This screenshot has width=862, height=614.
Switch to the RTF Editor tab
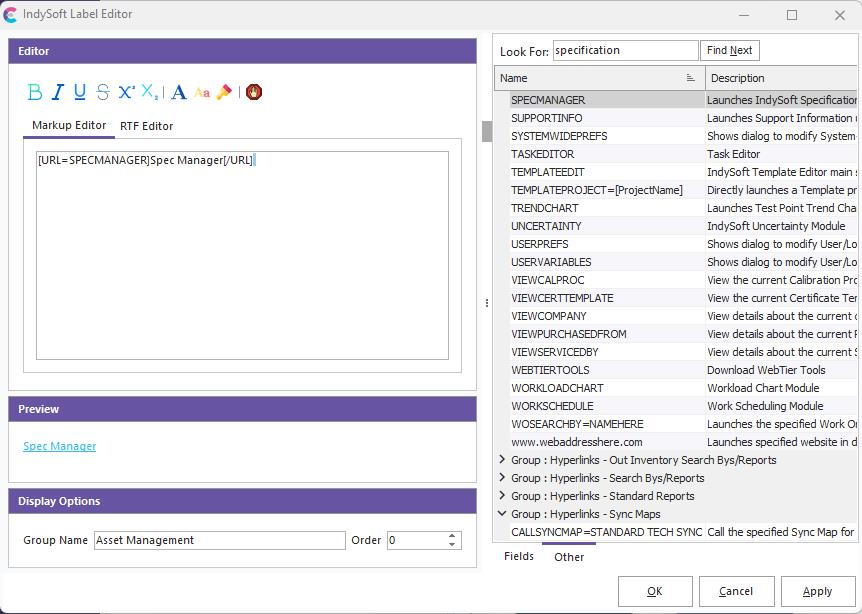pyautogui.click(x=146, y=126)
